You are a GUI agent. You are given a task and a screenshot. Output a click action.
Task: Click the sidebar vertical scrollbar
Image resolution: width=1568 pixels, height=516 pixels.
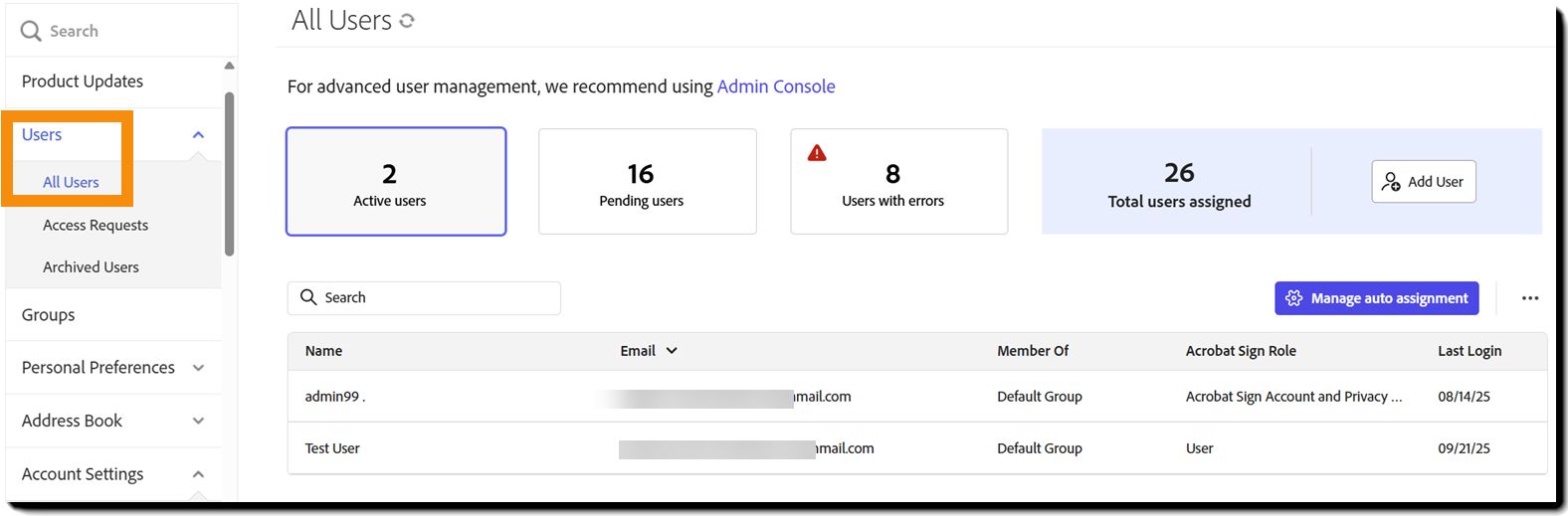click(x=230, y=174)
